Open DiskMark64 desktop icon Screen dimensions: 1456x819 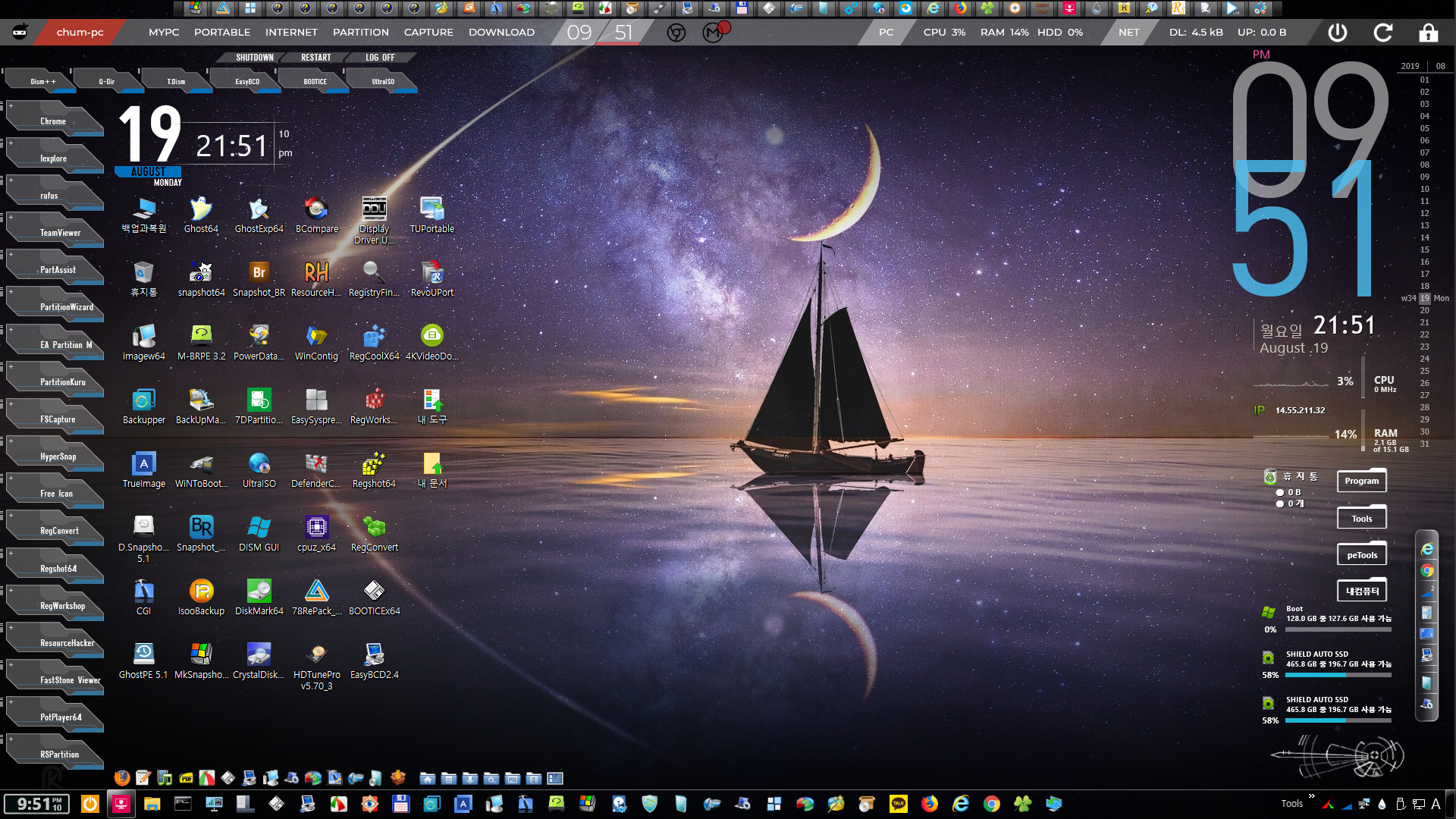(x=259, y=597)
